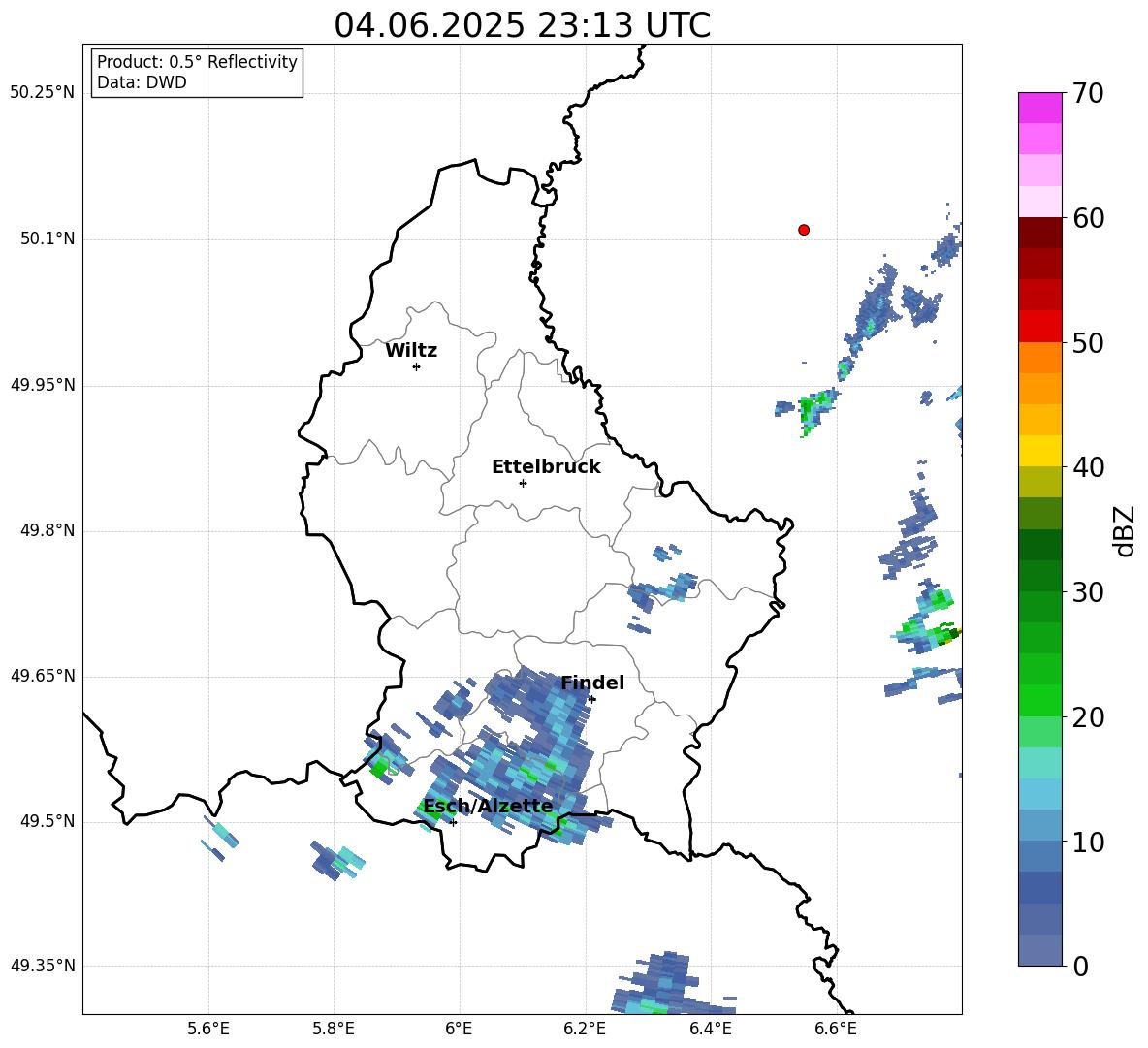Click the Findel city label
Viewport: 1148px width, 1048px height.
pyautogui.click(x=592, y=683)
